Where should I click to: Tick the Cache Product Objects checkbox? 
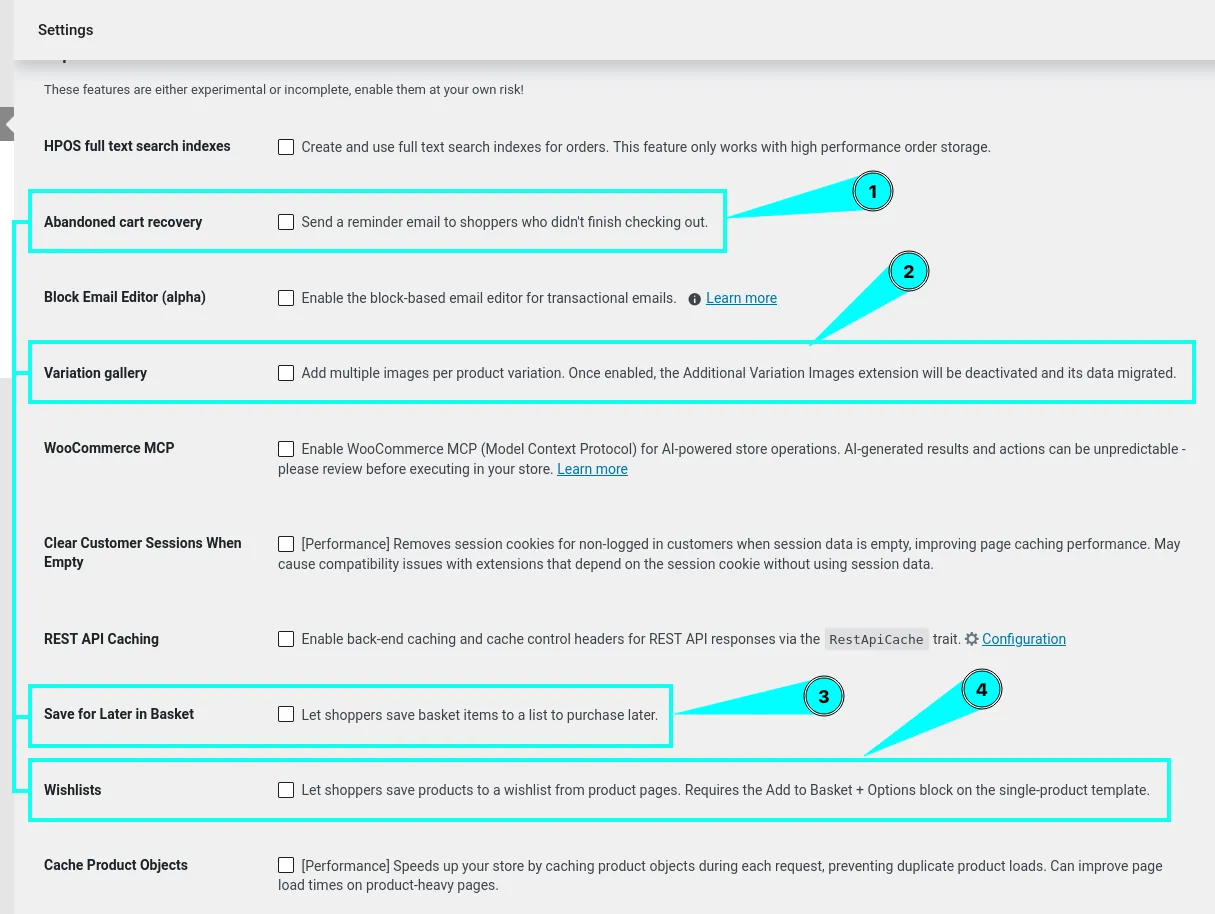[286, 865]
